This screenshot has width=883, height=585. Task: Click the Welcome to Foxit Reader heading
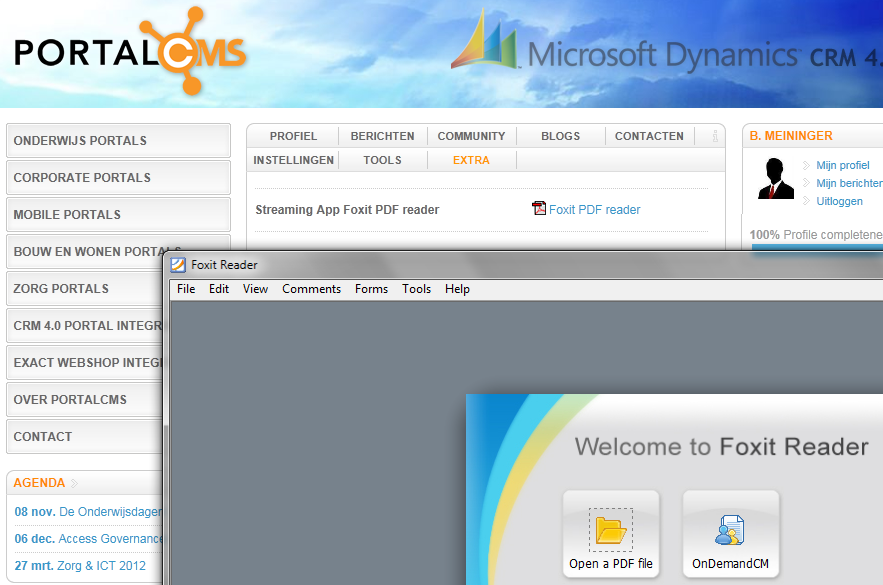point(721,447)
